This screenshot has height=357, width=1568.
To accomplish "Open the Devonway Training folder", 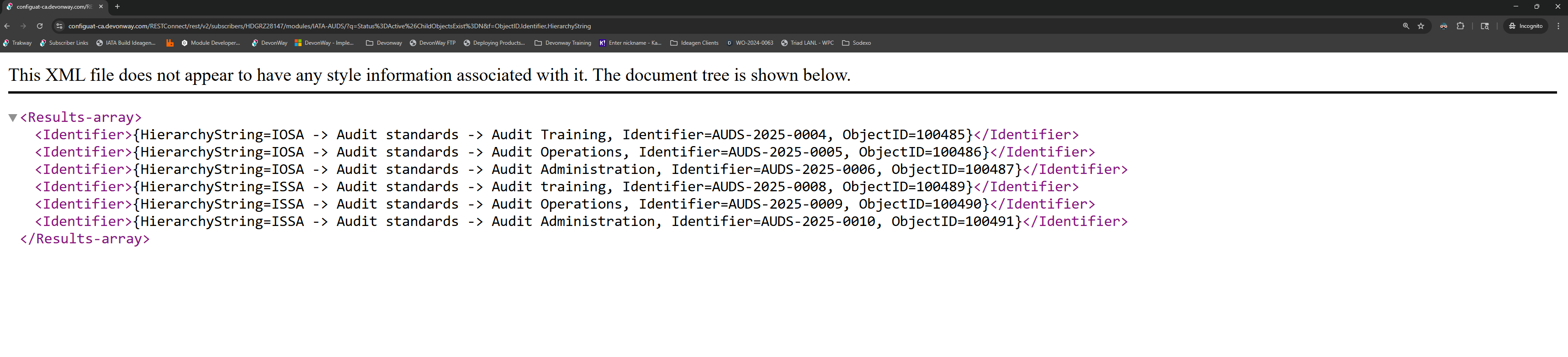I will [x=563, y=43].
